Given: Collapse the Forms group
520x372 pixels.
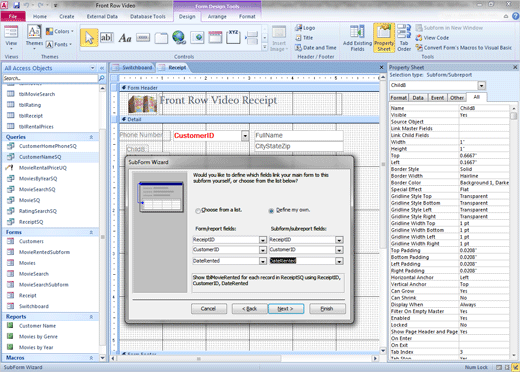Looking at the screenshot, I should (91, 232).
